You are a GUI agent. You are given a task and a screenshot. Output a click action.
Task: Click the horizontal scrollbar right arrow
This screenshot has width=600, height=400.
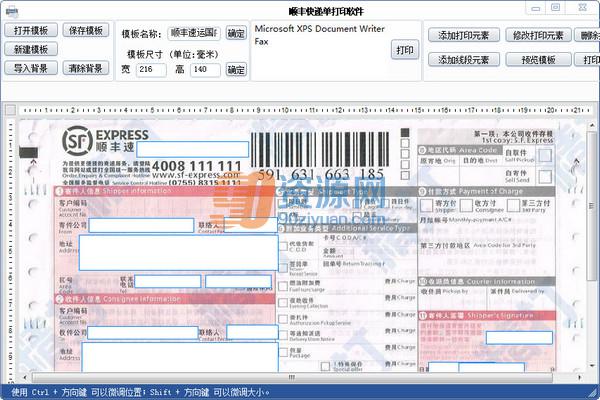click(x=580, y=378)
